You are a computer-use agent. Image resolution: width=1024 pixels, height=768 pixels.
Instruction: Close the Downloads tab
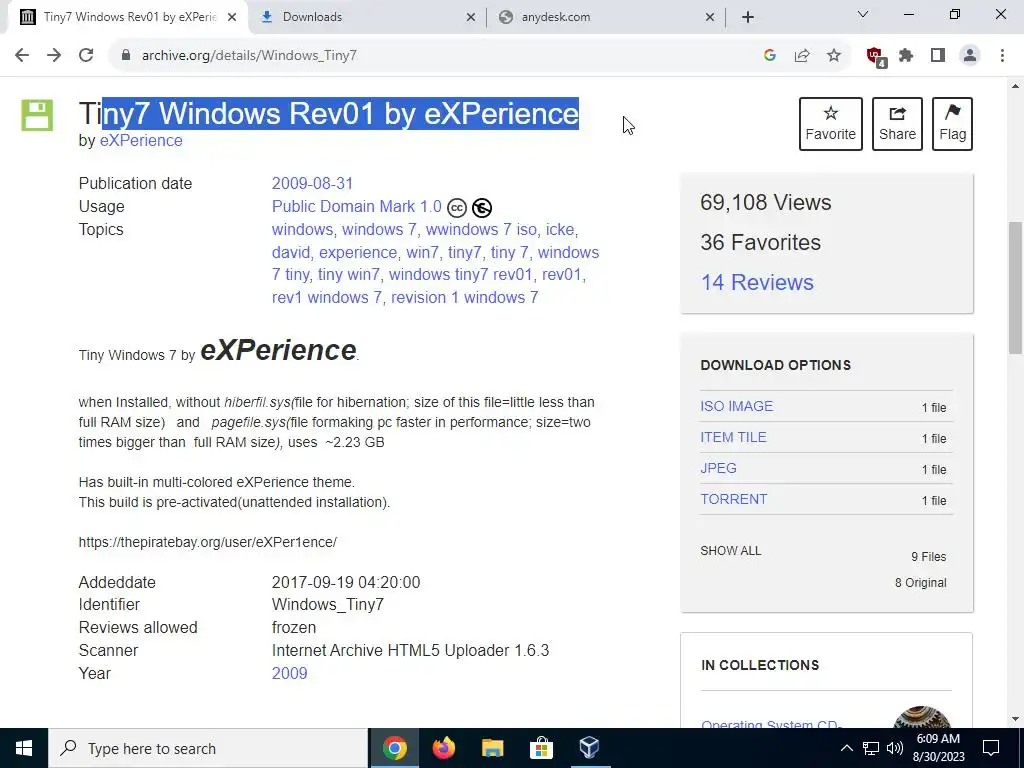click(x=470, y=18)
